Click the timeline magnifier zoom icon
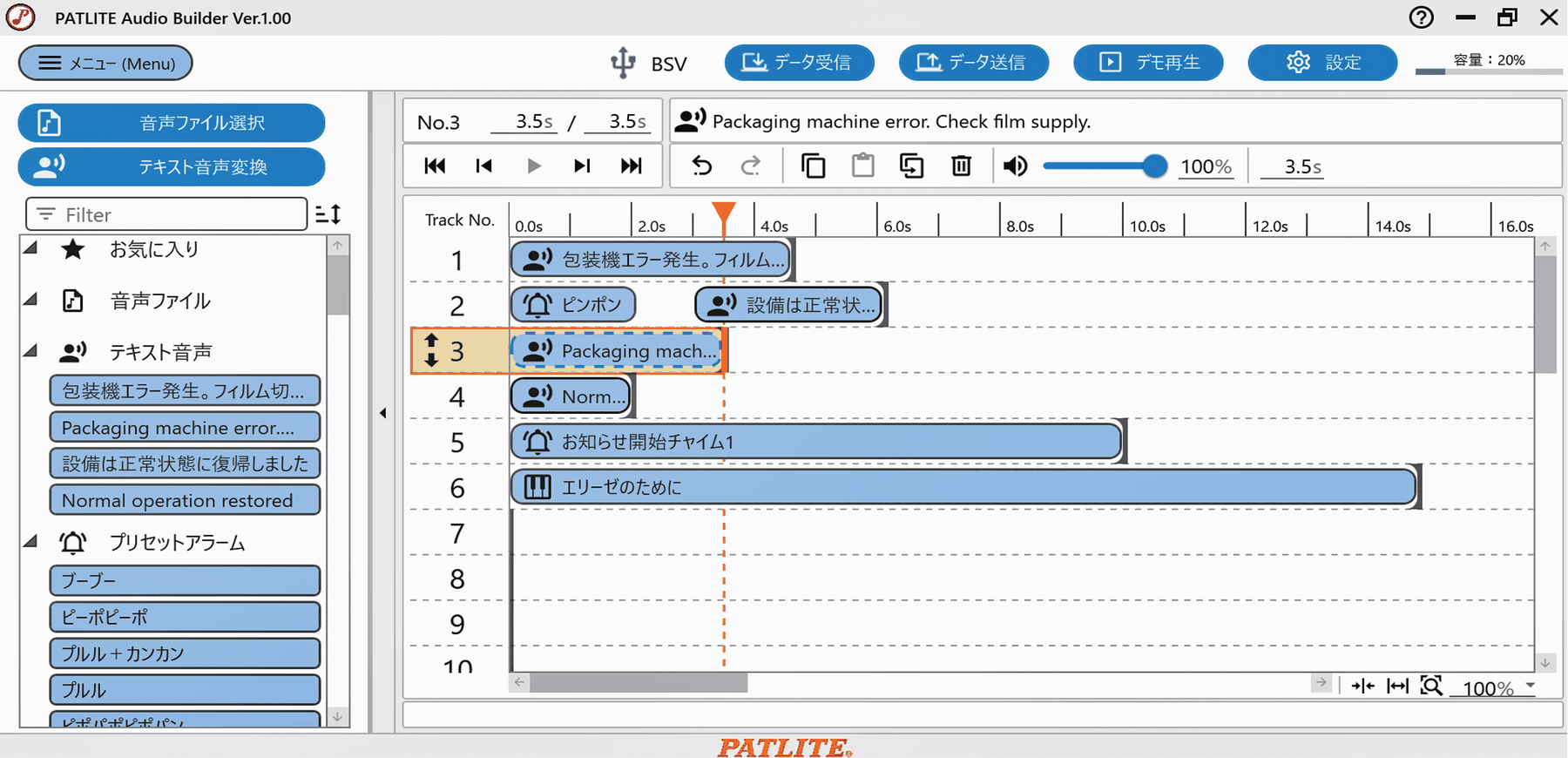Image resolution: width=1568 pixels, height=758 pixels. [1431, 687]
